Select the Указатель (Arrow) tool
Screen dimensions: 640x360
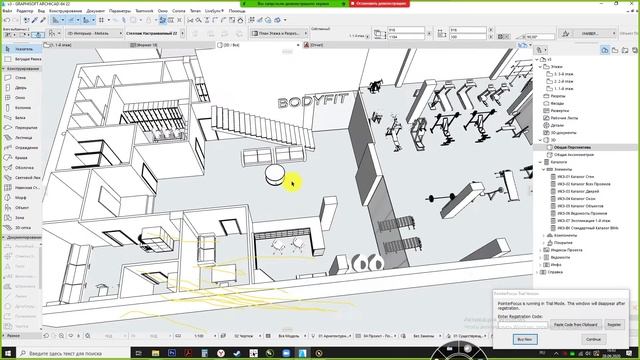pyautogui.click(x=22, y=49)
